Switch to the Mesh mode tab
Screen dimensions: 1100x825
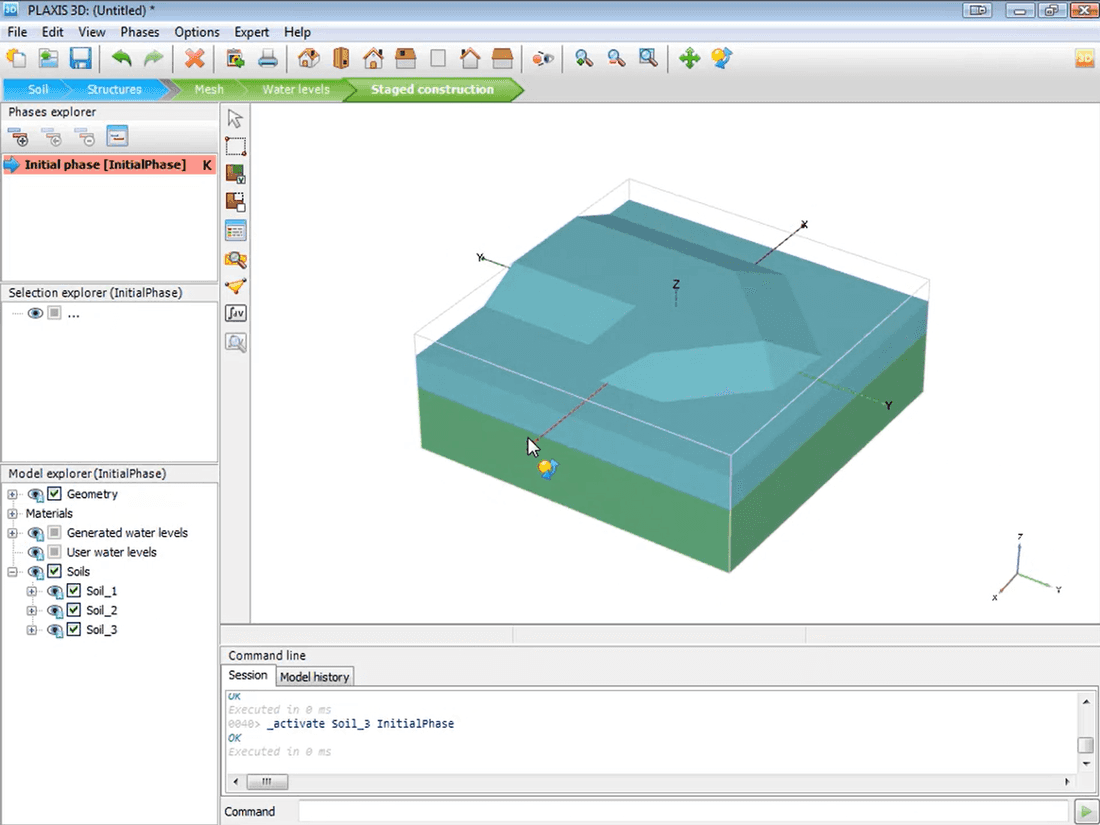(x=208, y=89)
